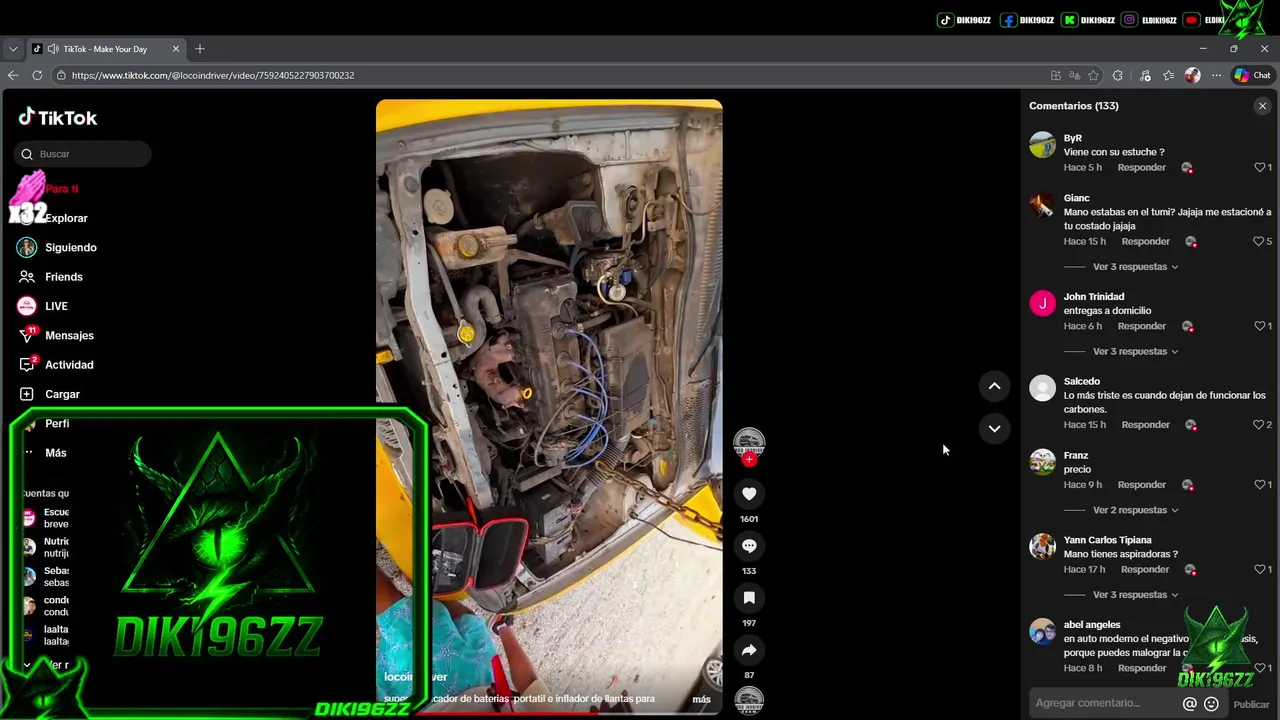Open Yann Carlos Tipiana username
Screen dimensions: 1280x720
[x=1107, y=540]
